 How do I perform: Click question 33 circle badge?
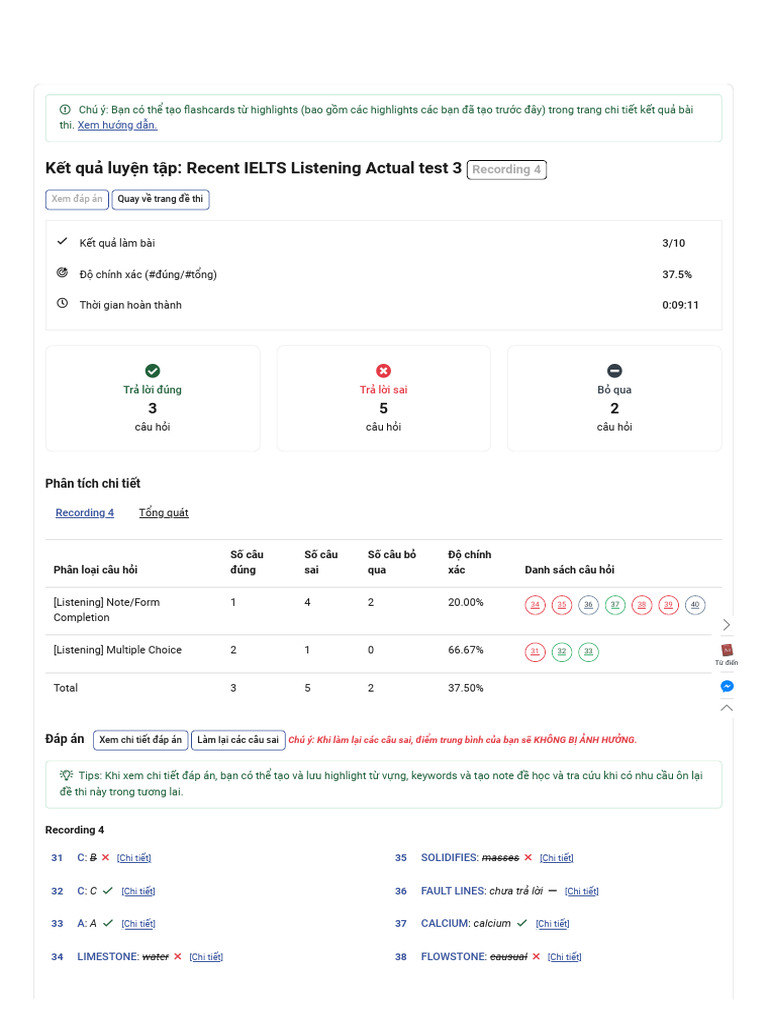589,652
